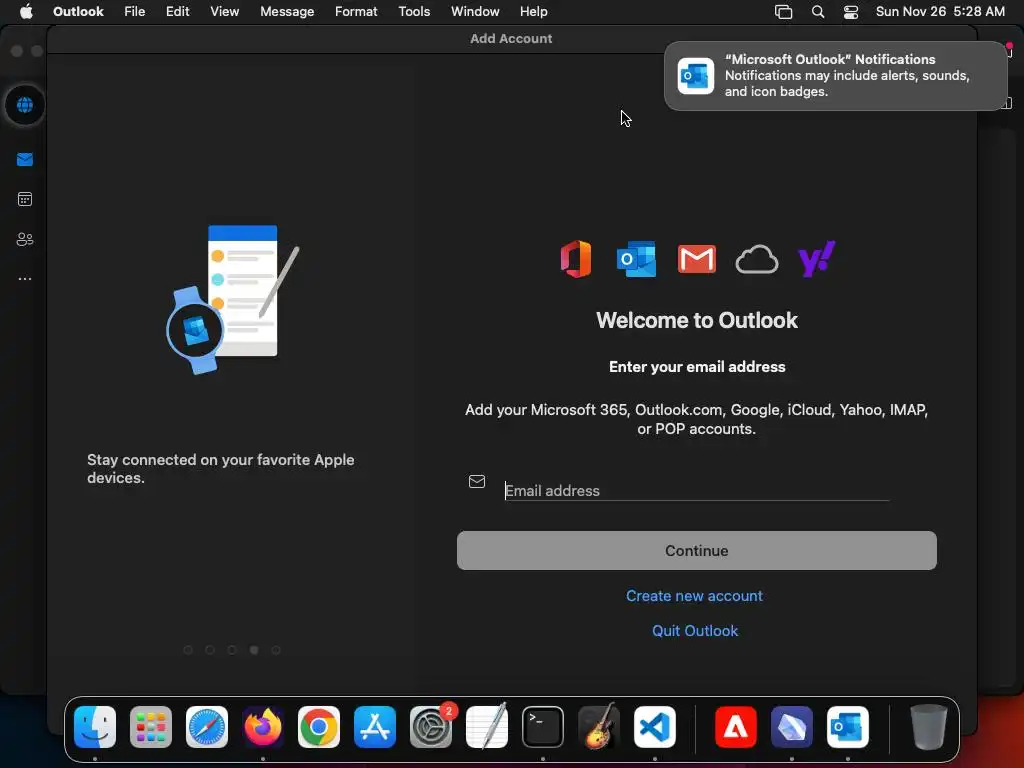
Task: Click the date and time in menu bar
Action: 940,11
